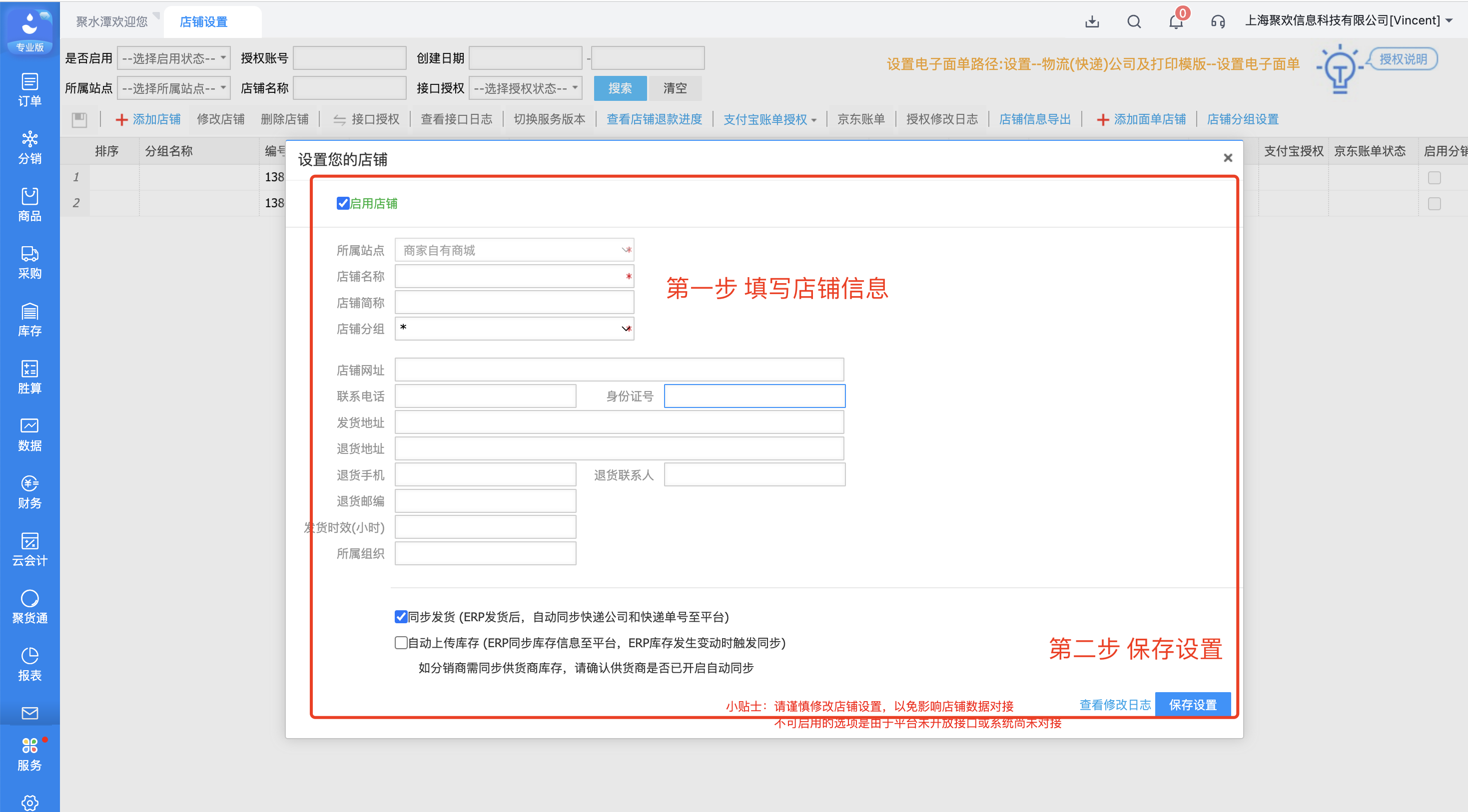This screenshot has height=812, width=1468.
Task: Click 添加店铺 in the toolbar
Action: tap(148, 119)
